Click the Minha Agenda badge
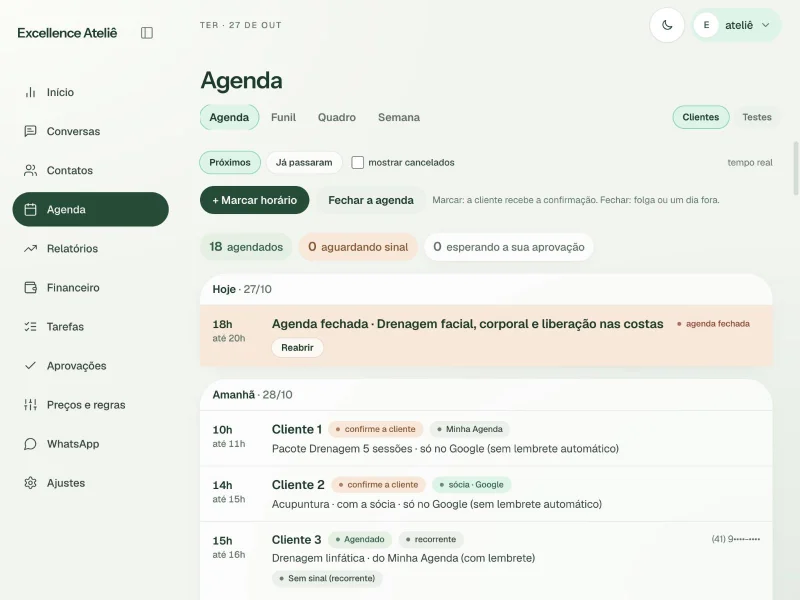 point(469,429)
